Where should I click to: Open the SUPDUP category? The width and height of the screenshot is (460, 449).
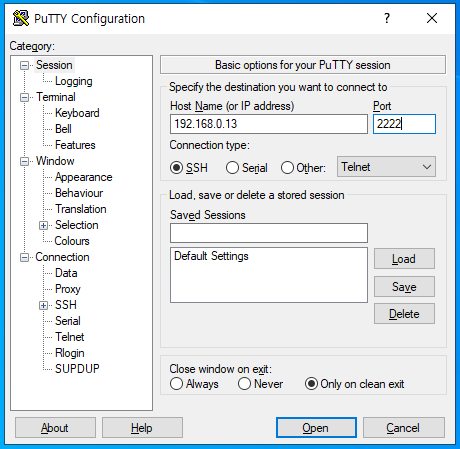77,369
